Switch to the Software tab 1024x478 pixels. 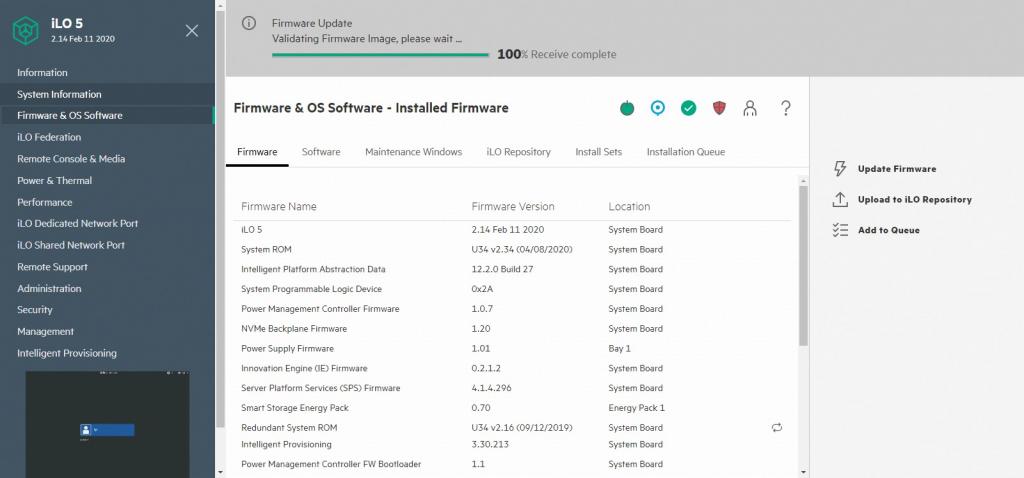pyautogui.click(x=321, y=152)
